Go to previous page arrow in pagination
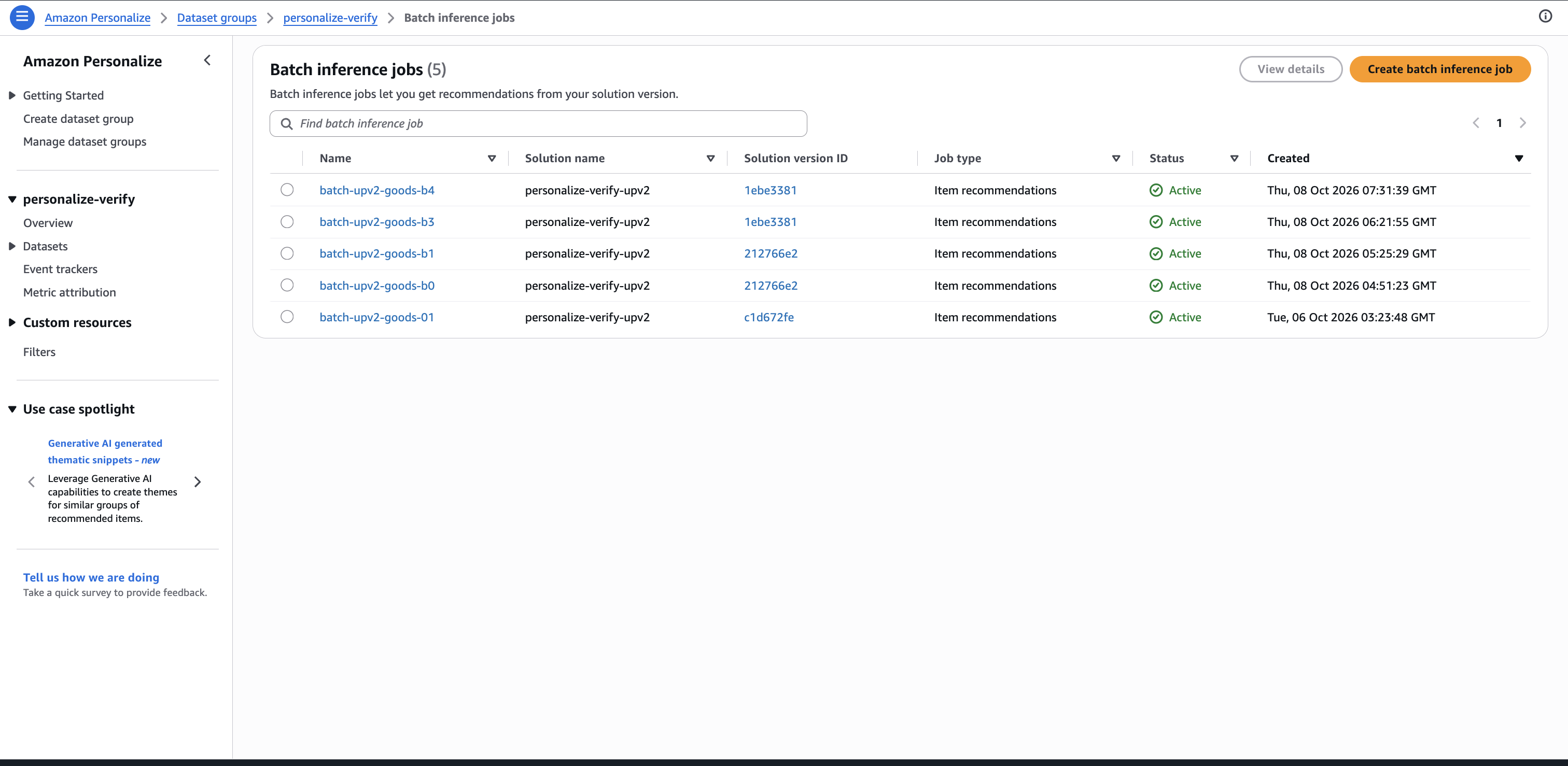The height and width of the screenshot is (766, 1568). 1476,123
